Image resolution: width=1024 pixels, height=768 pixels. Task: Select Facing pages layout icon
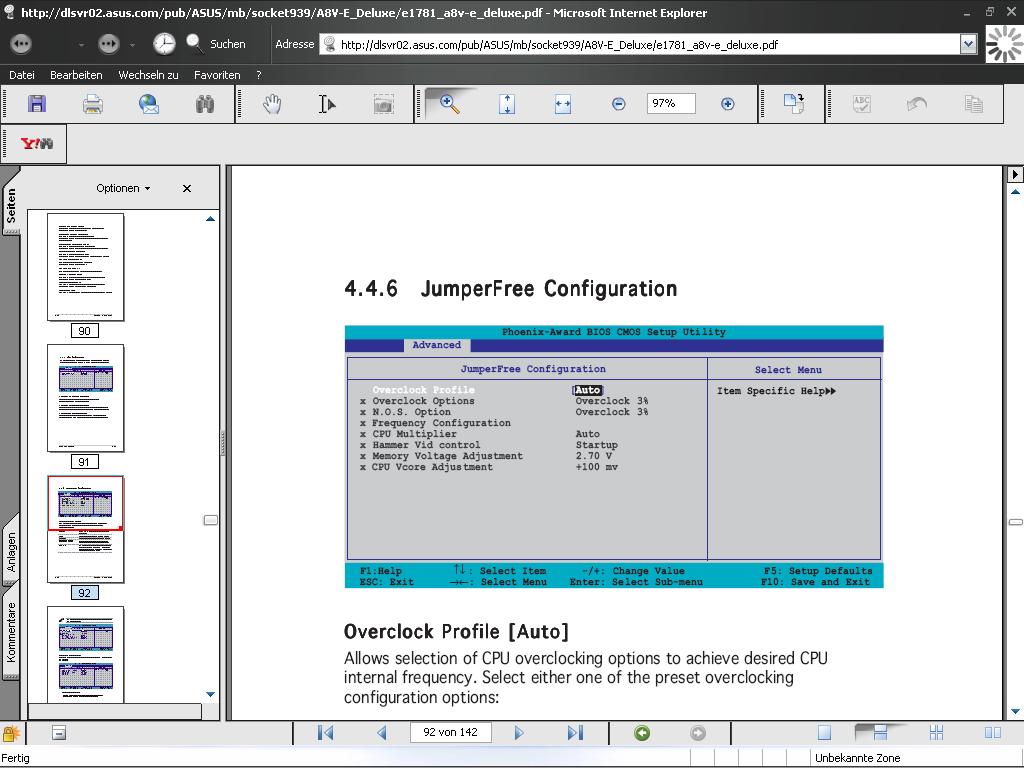pyautogui.click(x=993, y=733)
